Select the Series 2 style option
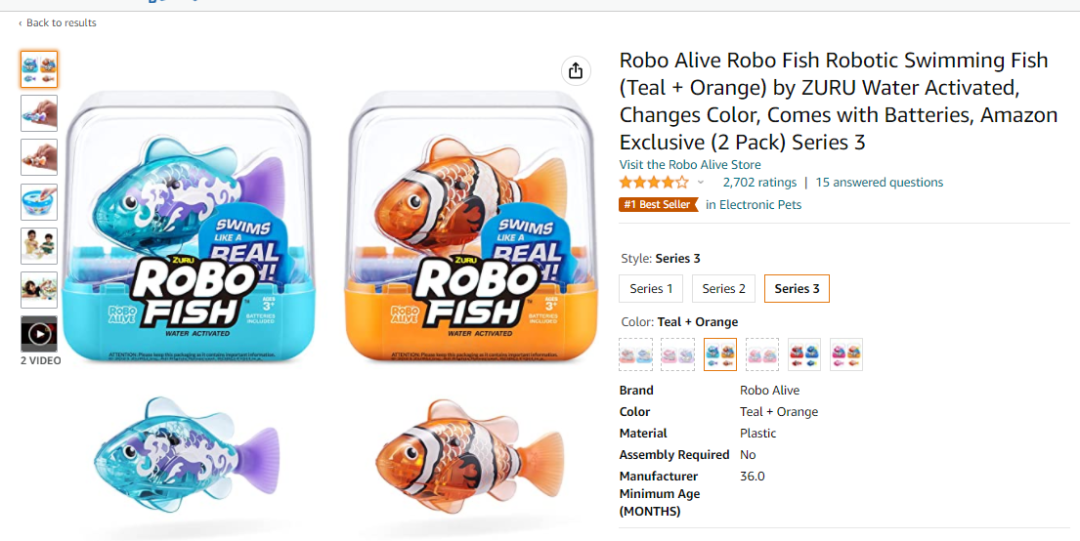Viewport: 1080px width, 541px height. pos(724,289)
